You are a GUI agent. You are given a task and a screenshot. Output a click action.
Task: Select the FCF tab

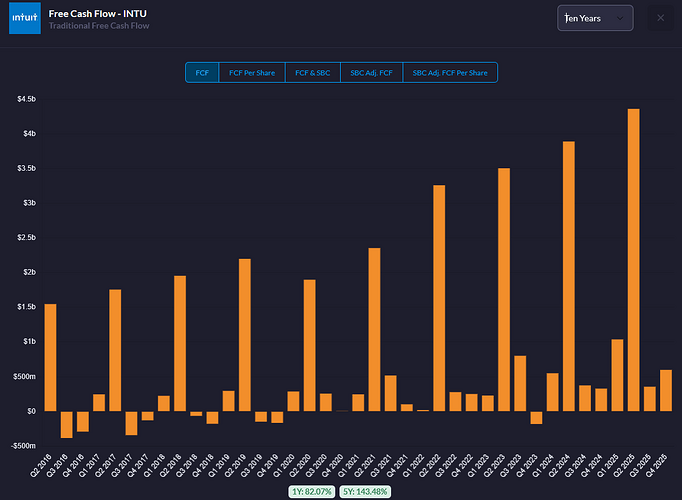[202, 72]
